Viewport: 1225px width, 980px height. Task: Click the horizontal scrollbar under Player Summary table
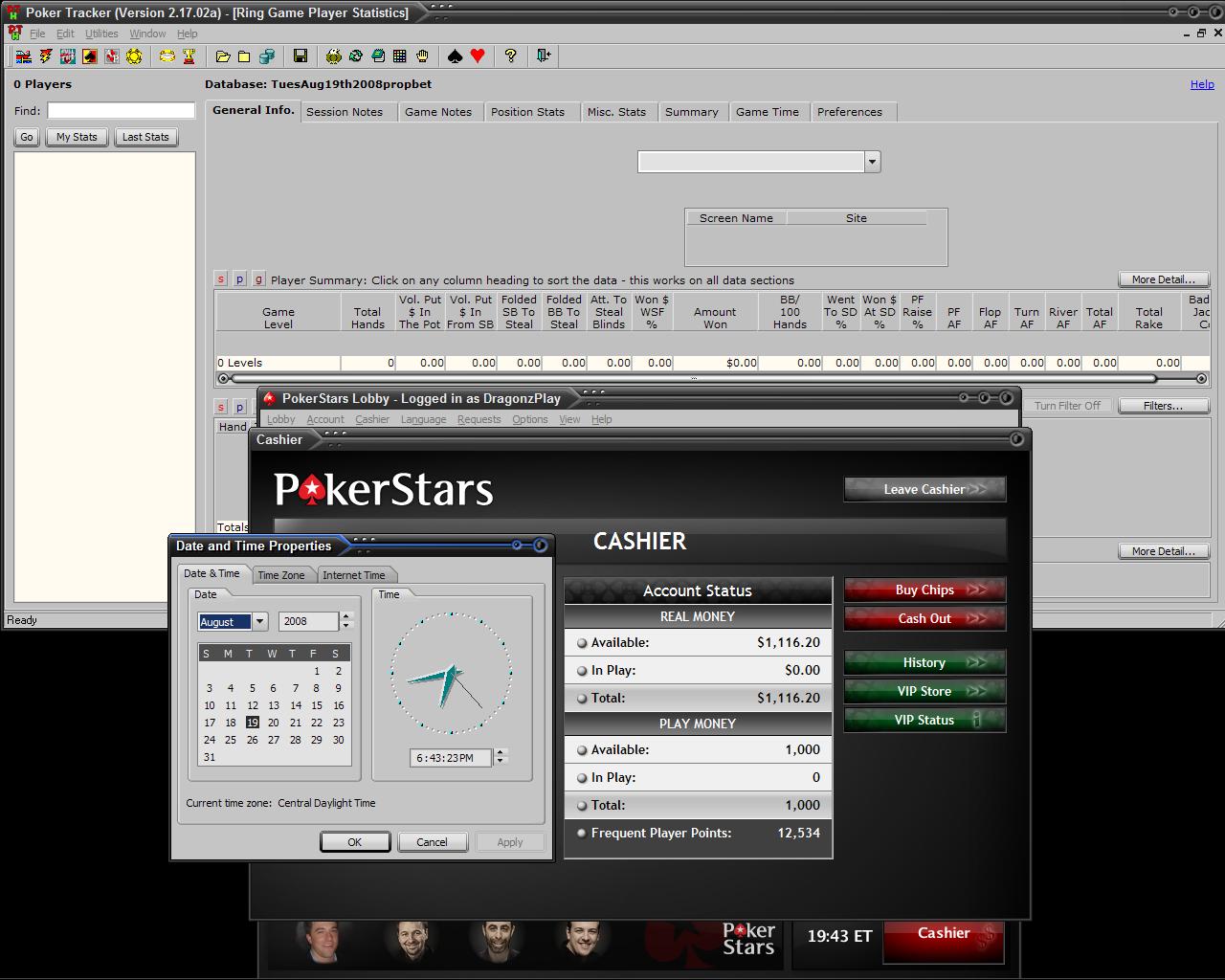pyautogui.click(x=712, y=379)
